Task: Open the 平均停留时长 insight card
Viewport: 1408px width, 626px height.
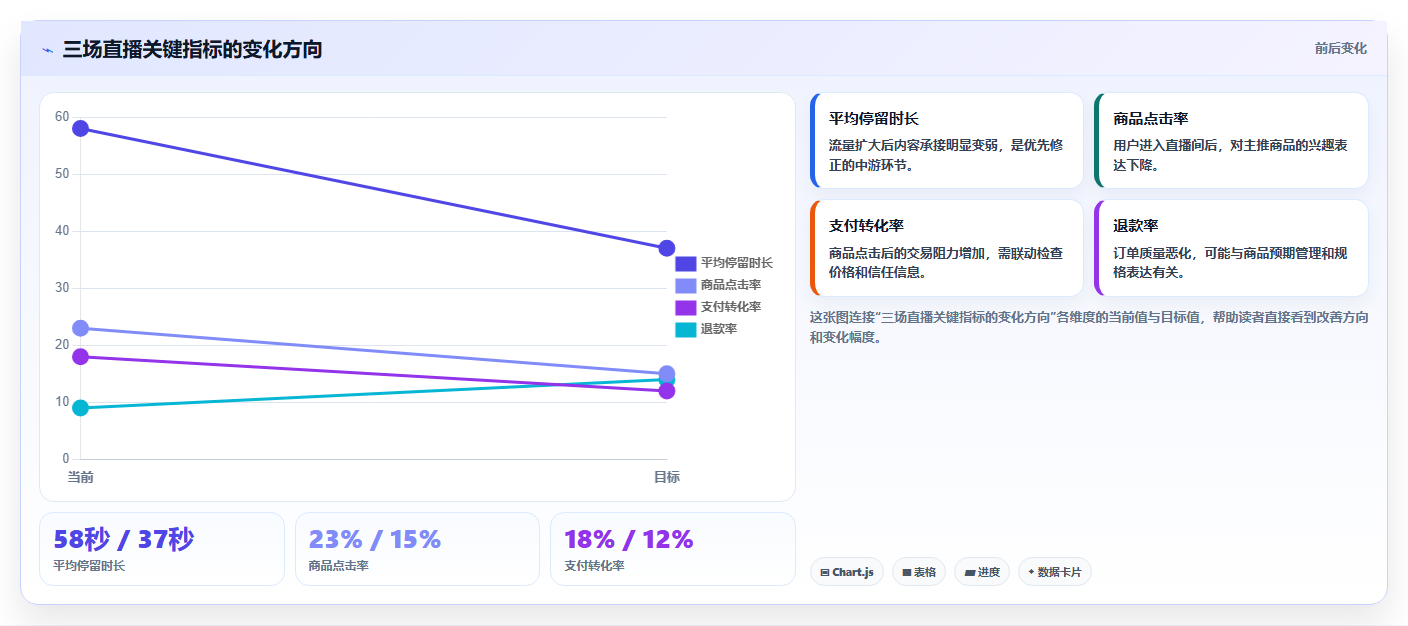Action: (947, 141)
